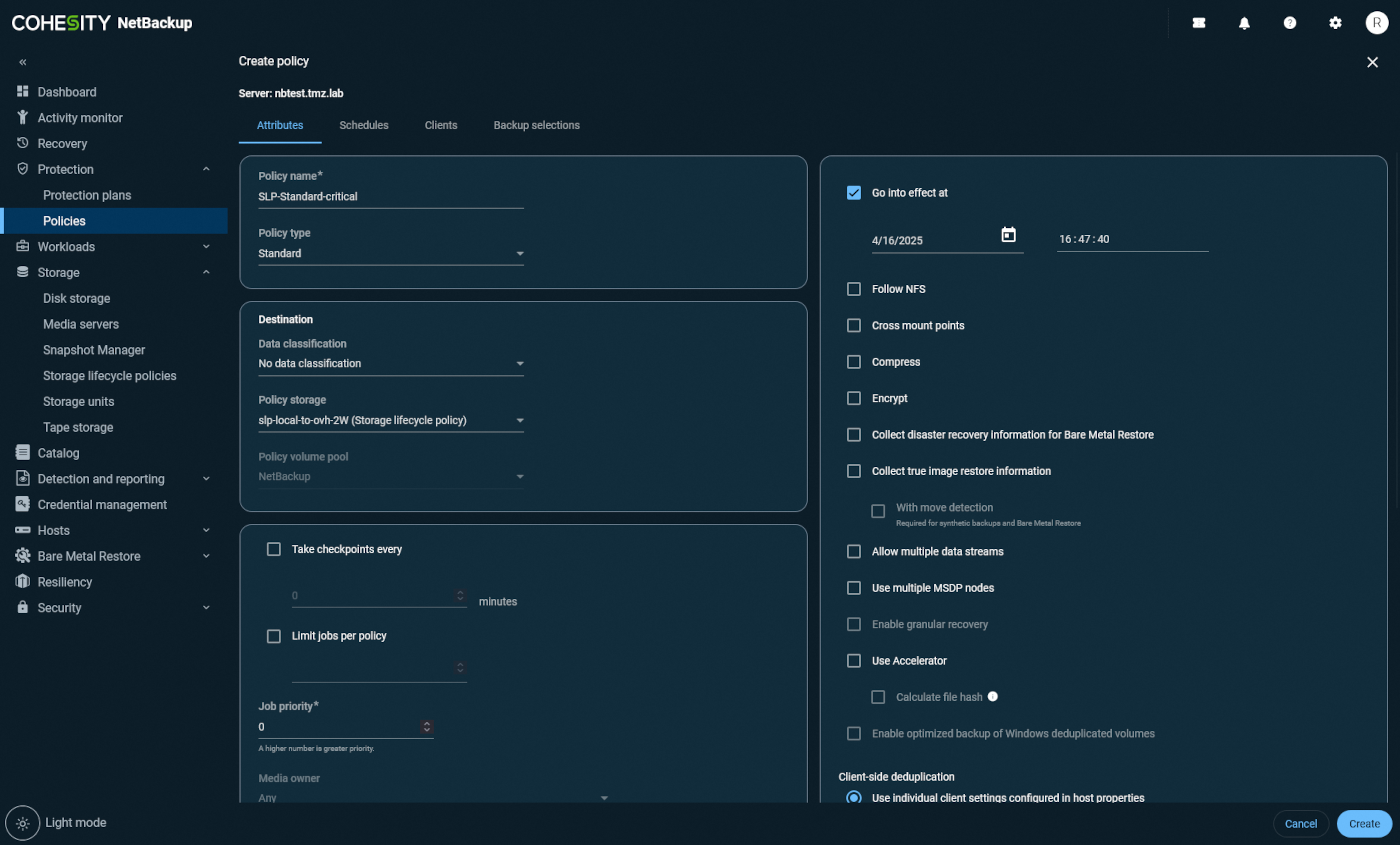The image size is (1400, 845).
Task: Open the calendar date picker icon
Action: (1008, 235)
